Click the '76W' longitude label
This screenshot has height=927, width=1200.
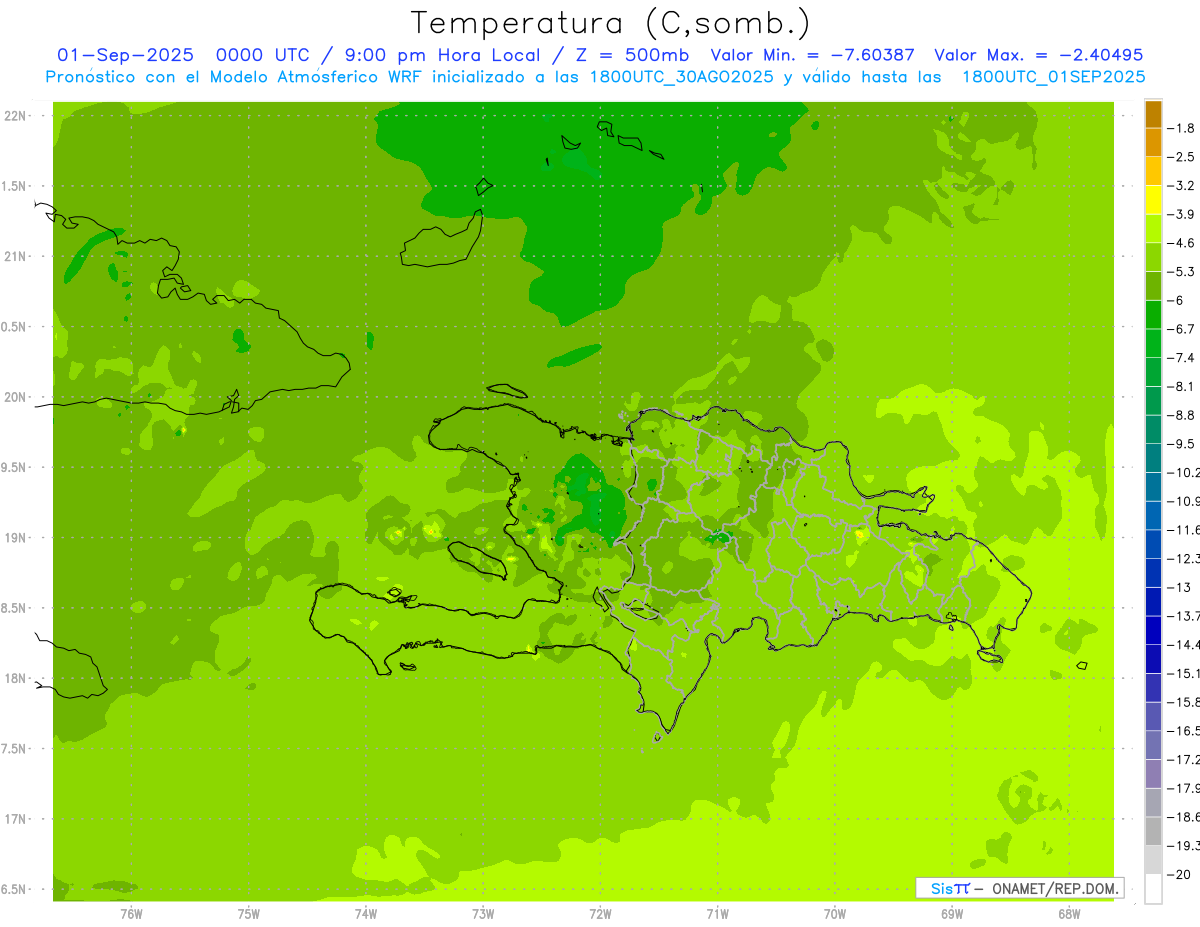point(131,914)
